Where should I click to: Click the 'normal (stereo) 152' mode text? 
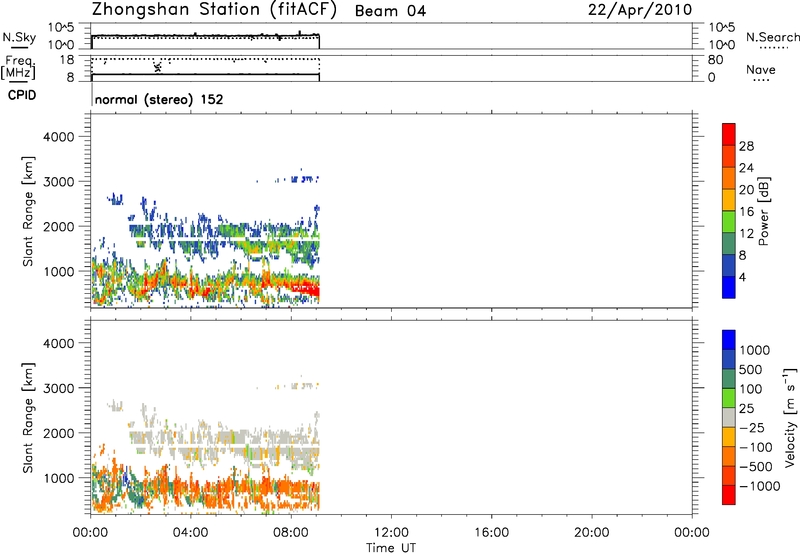158,100
